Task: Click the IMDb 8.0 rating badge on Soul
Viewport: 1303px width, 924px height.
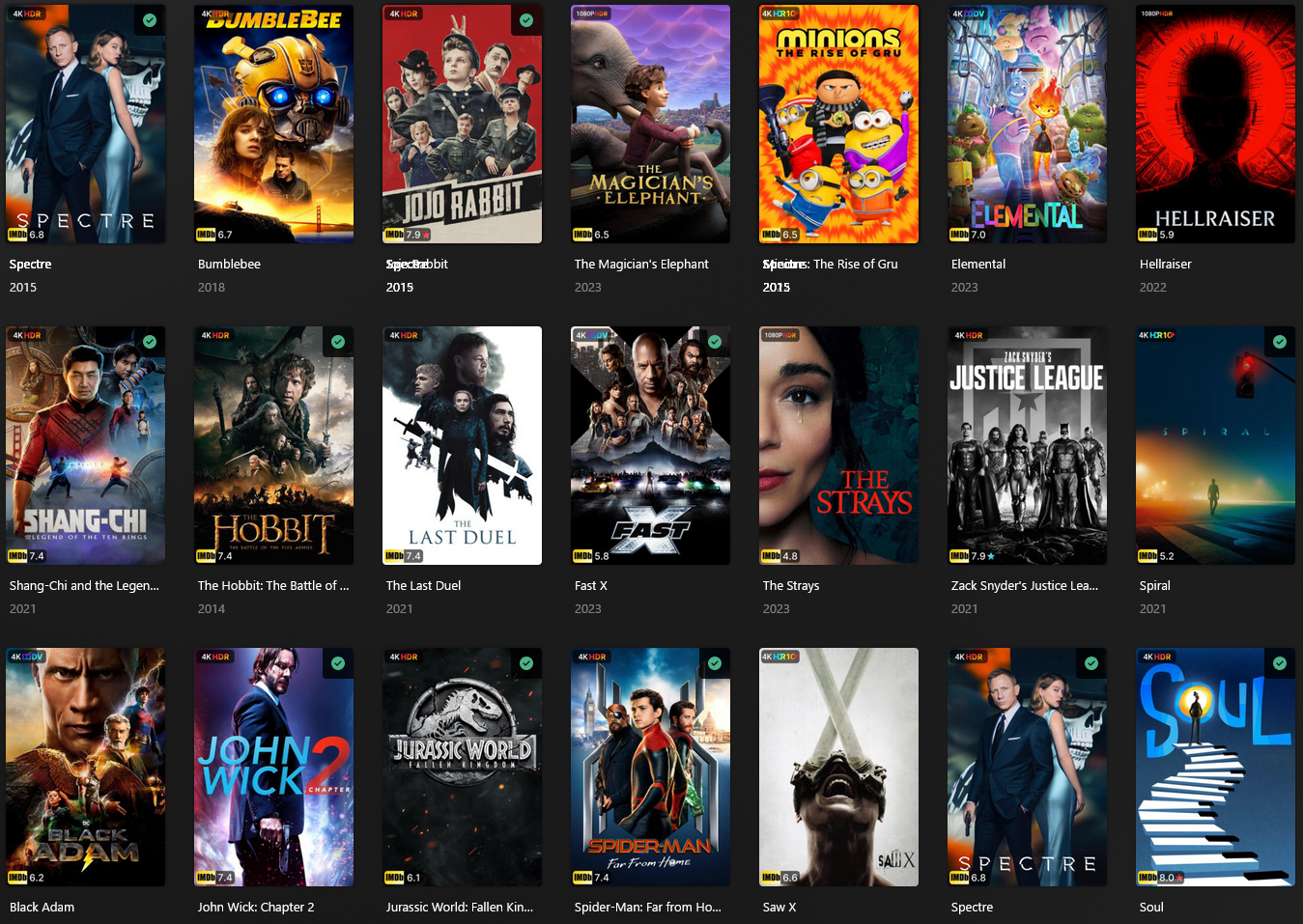Action: [1161, 878]
